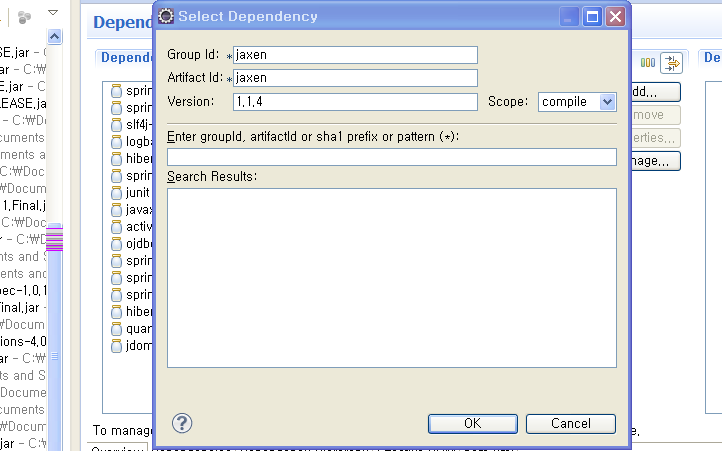Maximize the Select Dependency dialog
Screen dimensions: 722x451
click(592, 16)
